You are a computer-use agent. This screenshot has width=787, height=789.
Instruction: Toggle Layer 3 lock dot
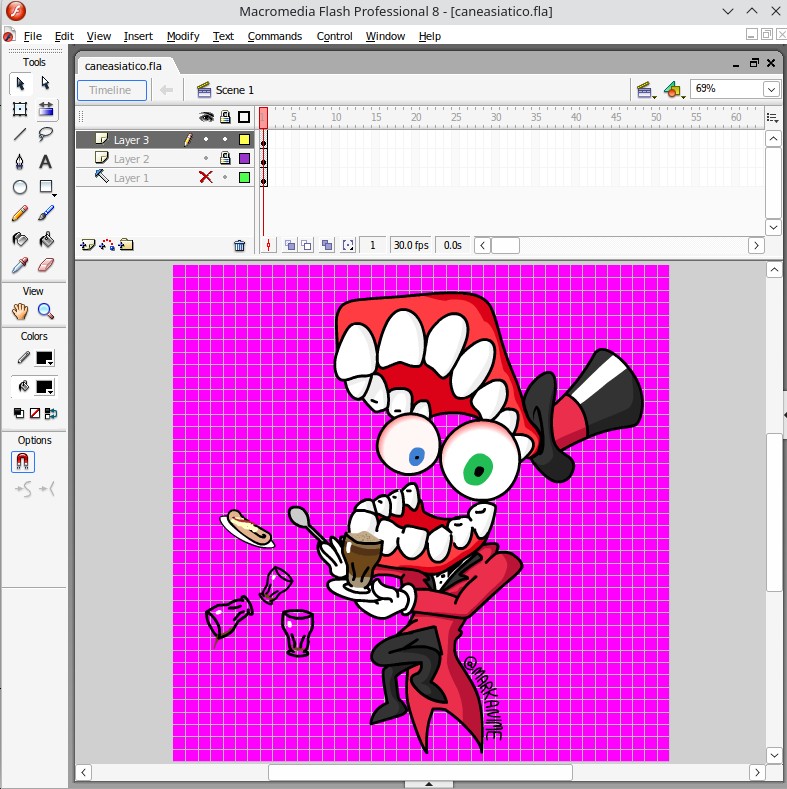225,139
